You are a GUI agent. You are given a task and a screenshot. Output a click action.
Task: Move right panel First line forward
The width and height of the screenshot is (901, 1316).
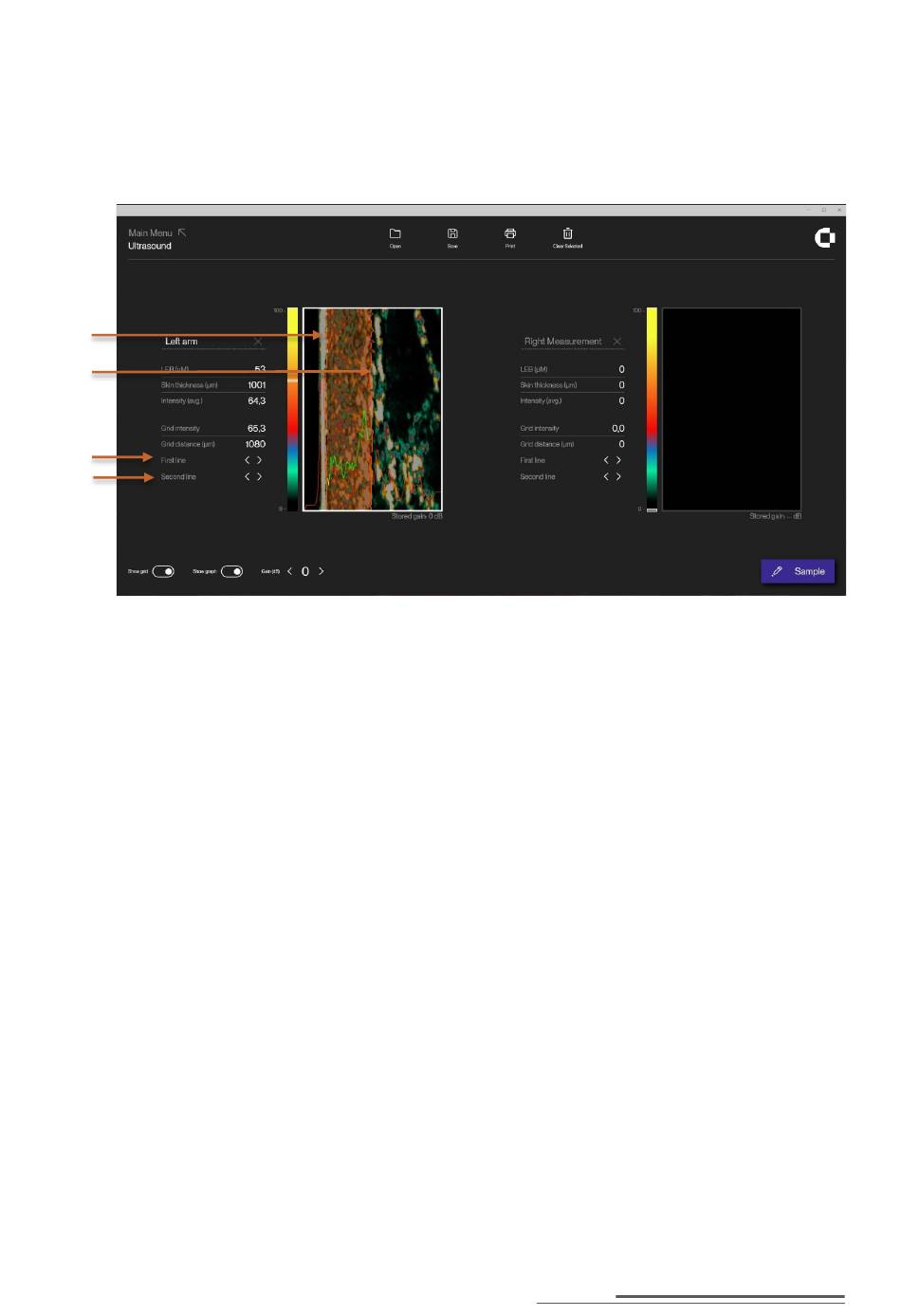[x=619, y=460]
